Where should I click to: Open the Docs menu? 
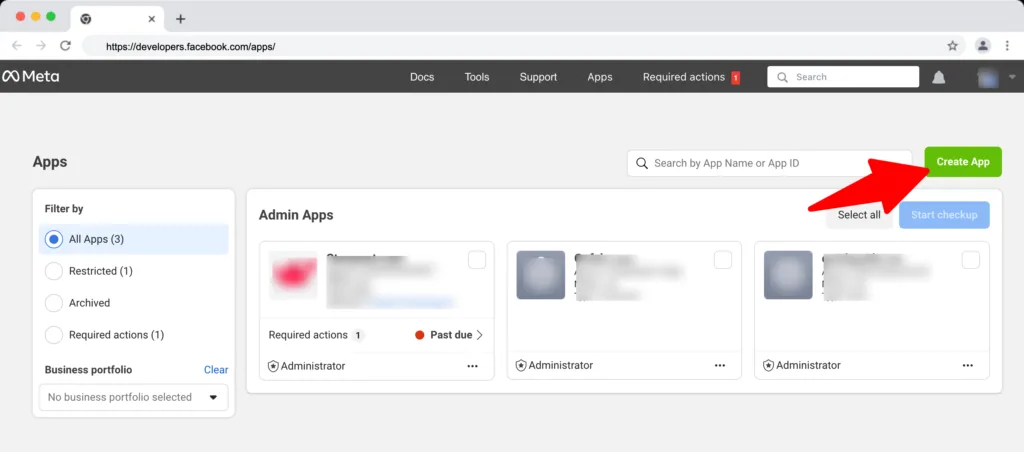pyautogui.click(x=422, y=77)
